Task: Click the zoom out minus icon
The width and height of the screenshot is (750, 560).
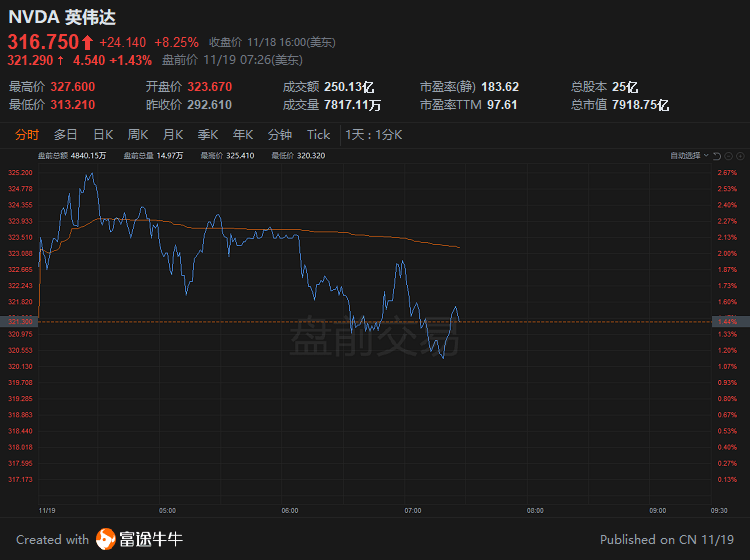Action: [728, 156]
